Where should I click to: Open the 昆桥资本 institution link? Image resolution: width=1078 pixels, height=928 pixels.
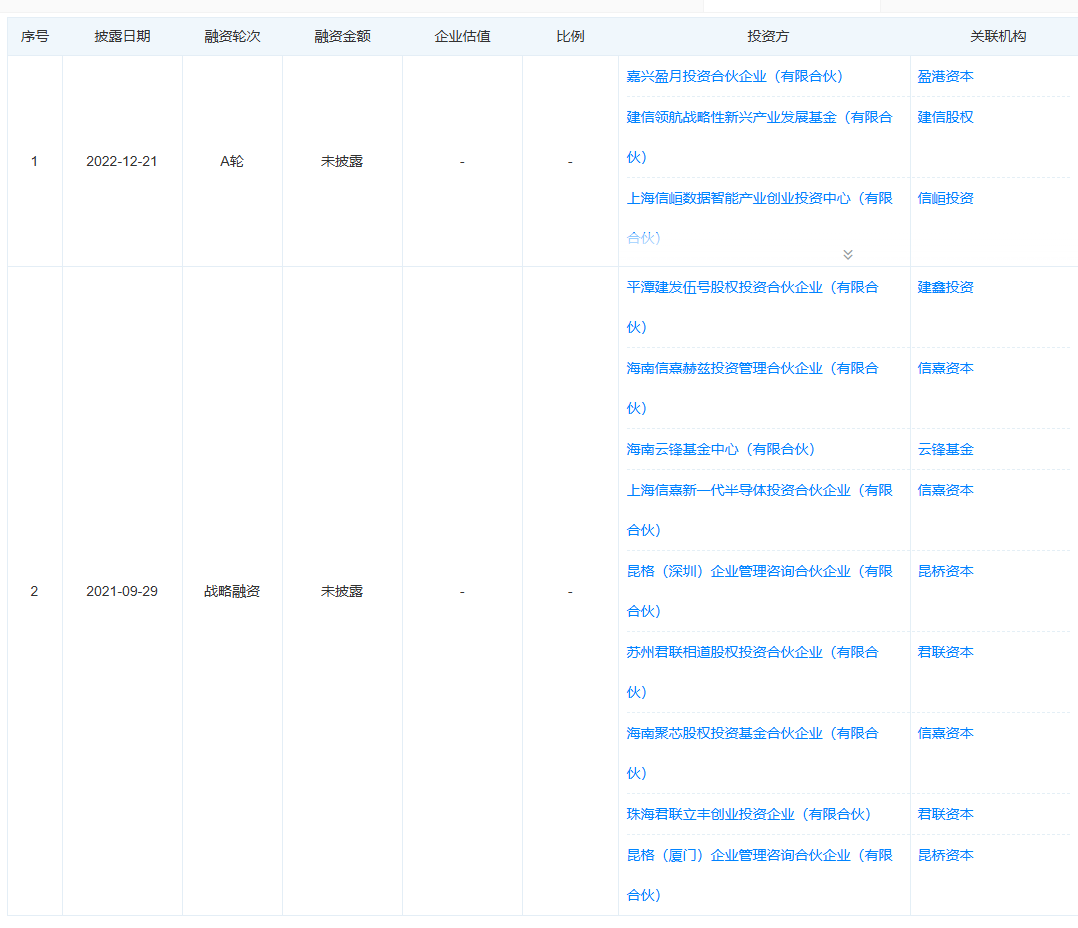[944, 571]
